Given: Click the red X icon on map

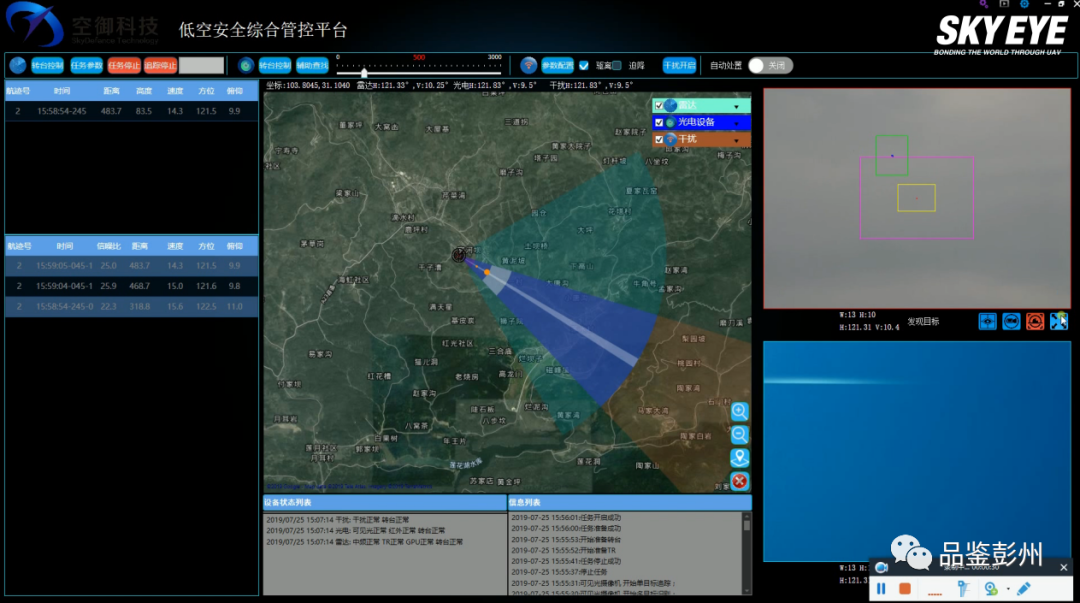Looking at the screenshot, I should click(740, 481).
